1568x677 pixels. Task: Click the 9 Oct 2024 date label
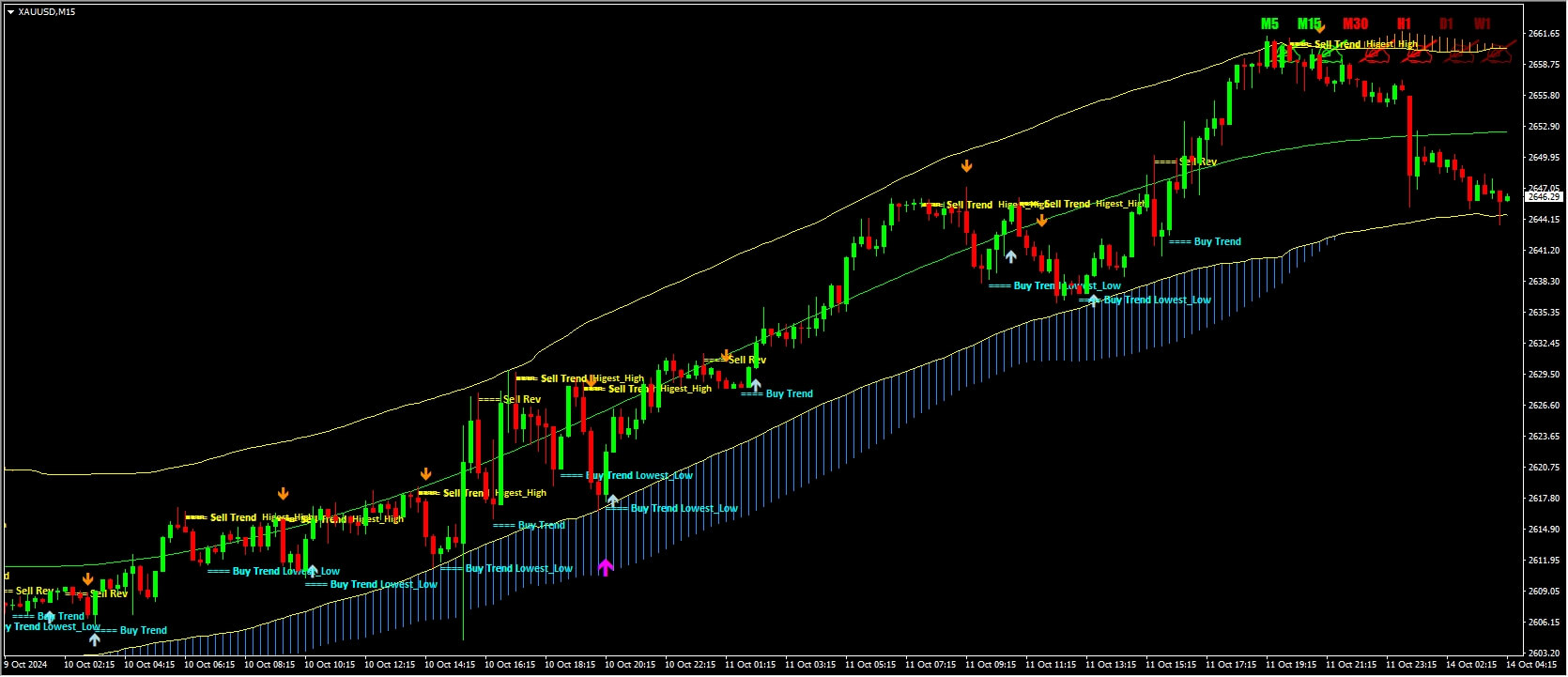[25, 666]
